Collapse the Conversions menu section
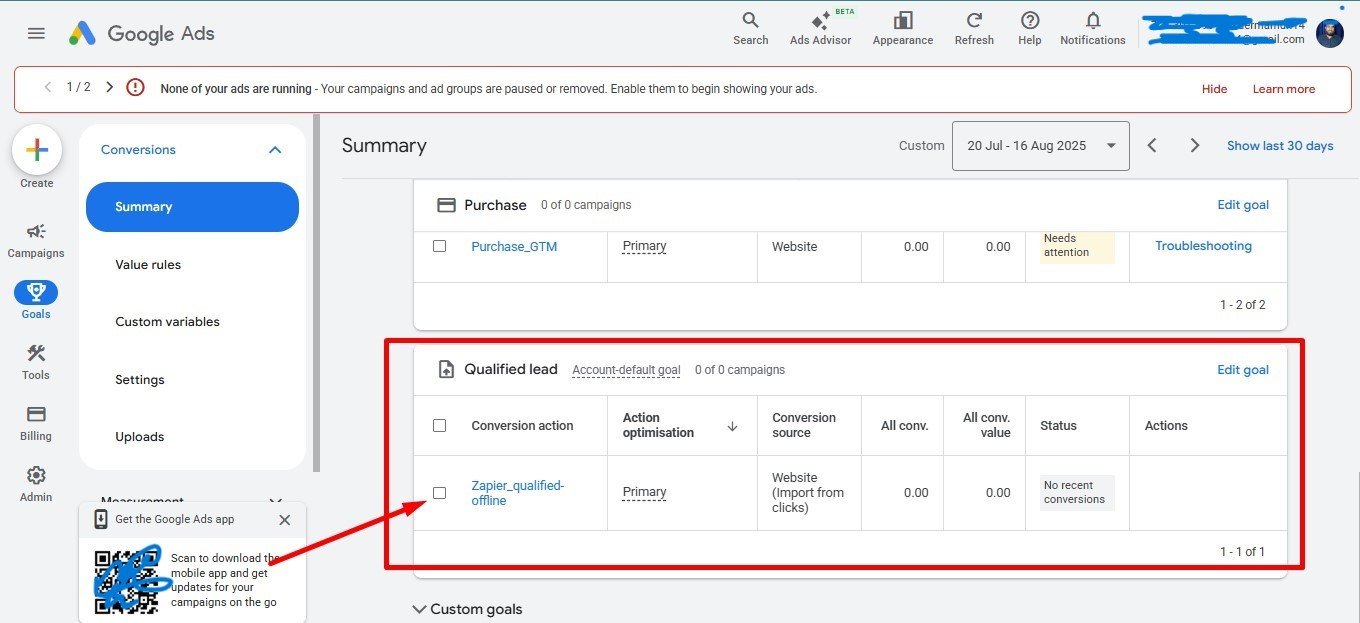Screen dimensions: 1360x623 (276, 150)
